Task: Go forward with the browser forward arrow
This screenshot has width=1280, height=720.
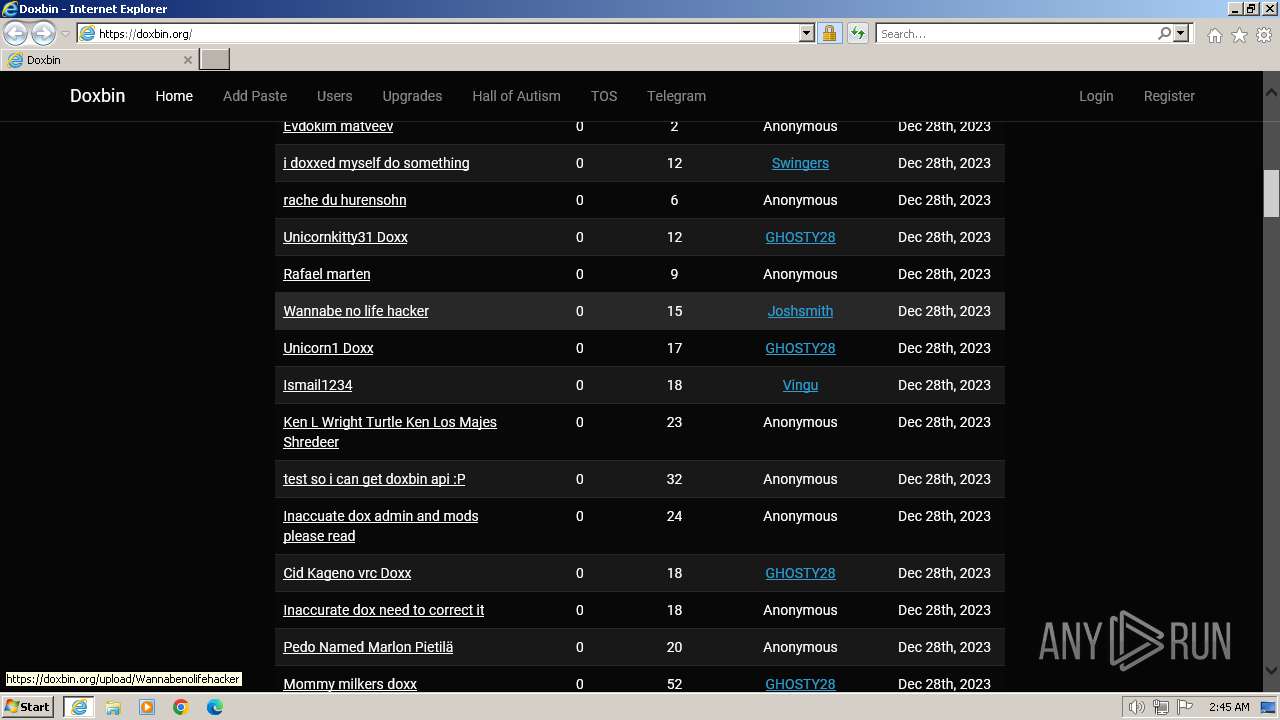Action: pyautogui.click(x=43, y=33)
